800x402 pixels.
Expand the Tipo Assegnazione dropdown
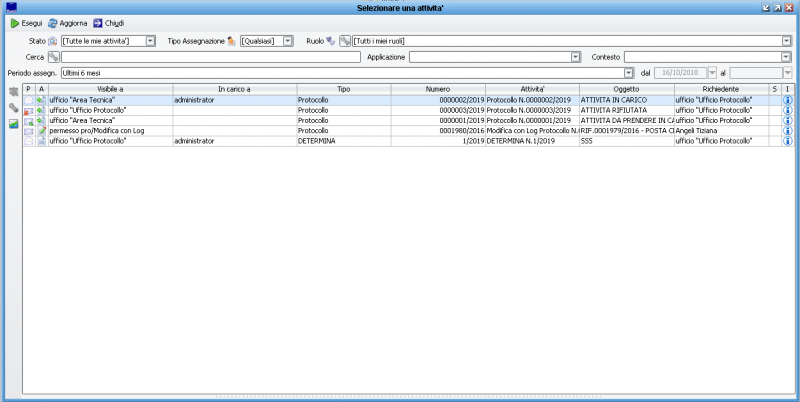[x=287, y=41]
